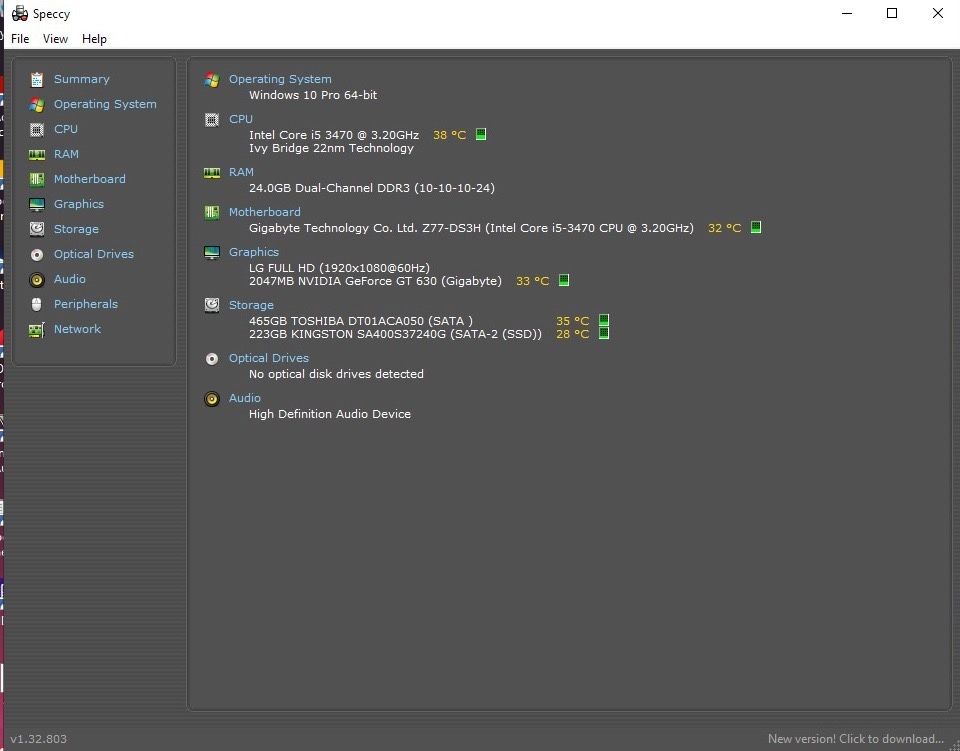Click the RAM stick icon in sidebar
Image resolution: width=960 pixels, height=751 pixels.
coord(37,155)
